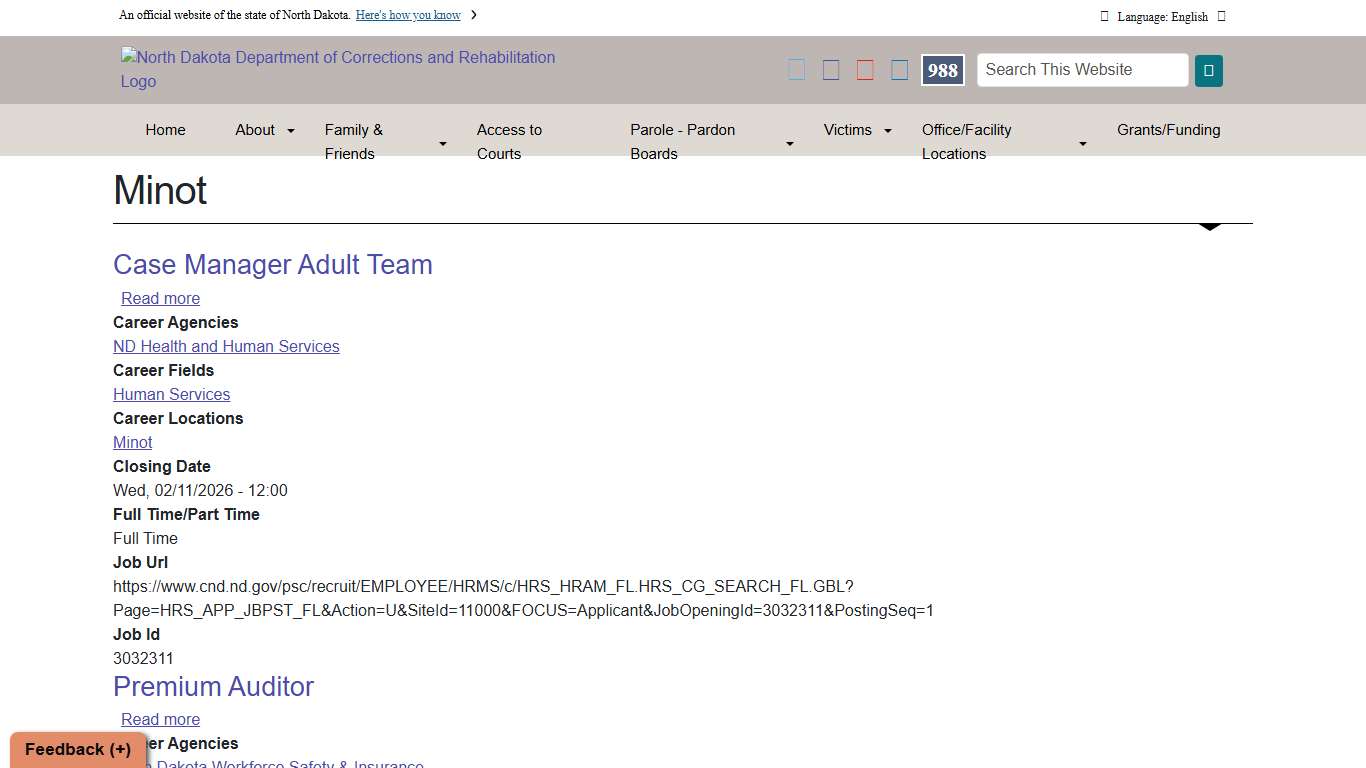The height and width of the screenshot is (768, 1366).
Task: Click the chevron after "Here's how you know"
Action: tap(474, 15)
